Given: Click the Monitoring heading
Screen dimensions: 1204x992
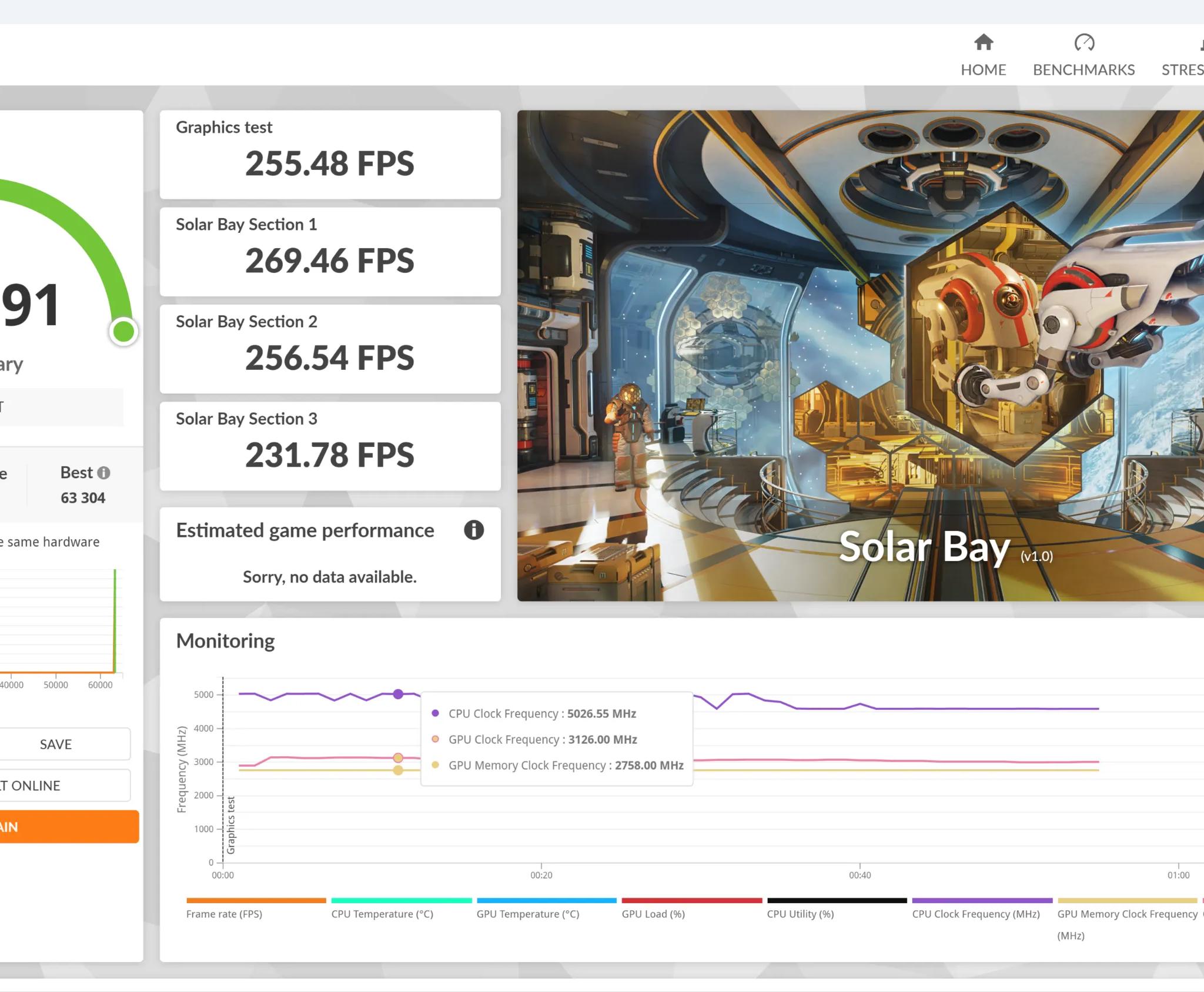Looking at the screenshot, I should pos(225,640).
